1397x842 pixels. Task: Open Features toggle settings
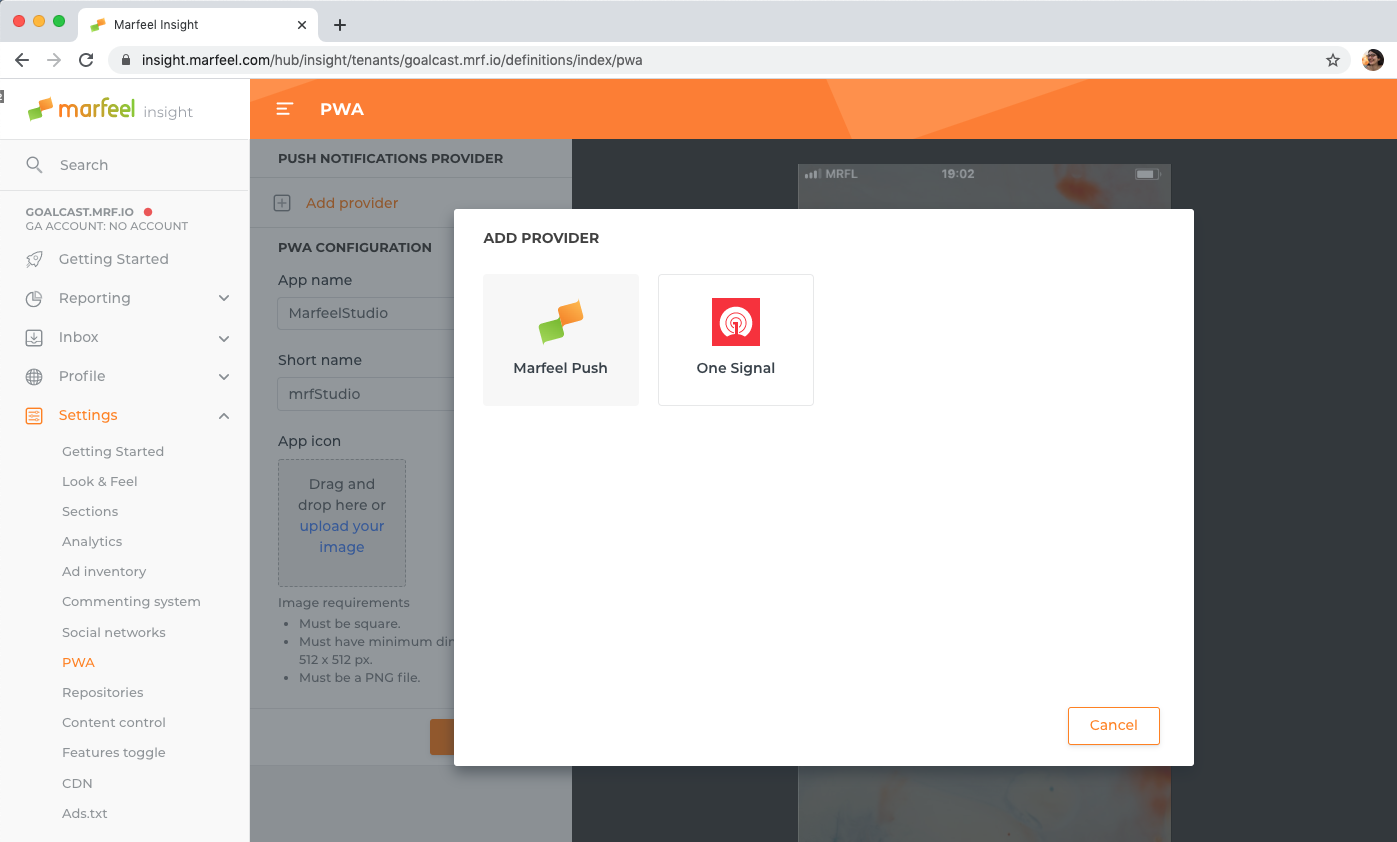pos(114,752)
